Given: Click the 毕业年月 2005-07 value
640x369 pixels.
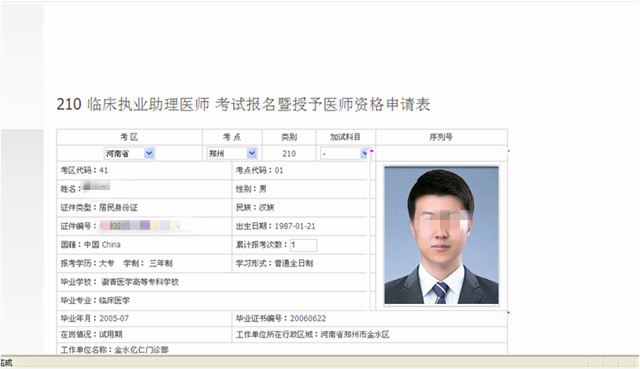Looking at the screenshot, I should [x=114, y=318].
